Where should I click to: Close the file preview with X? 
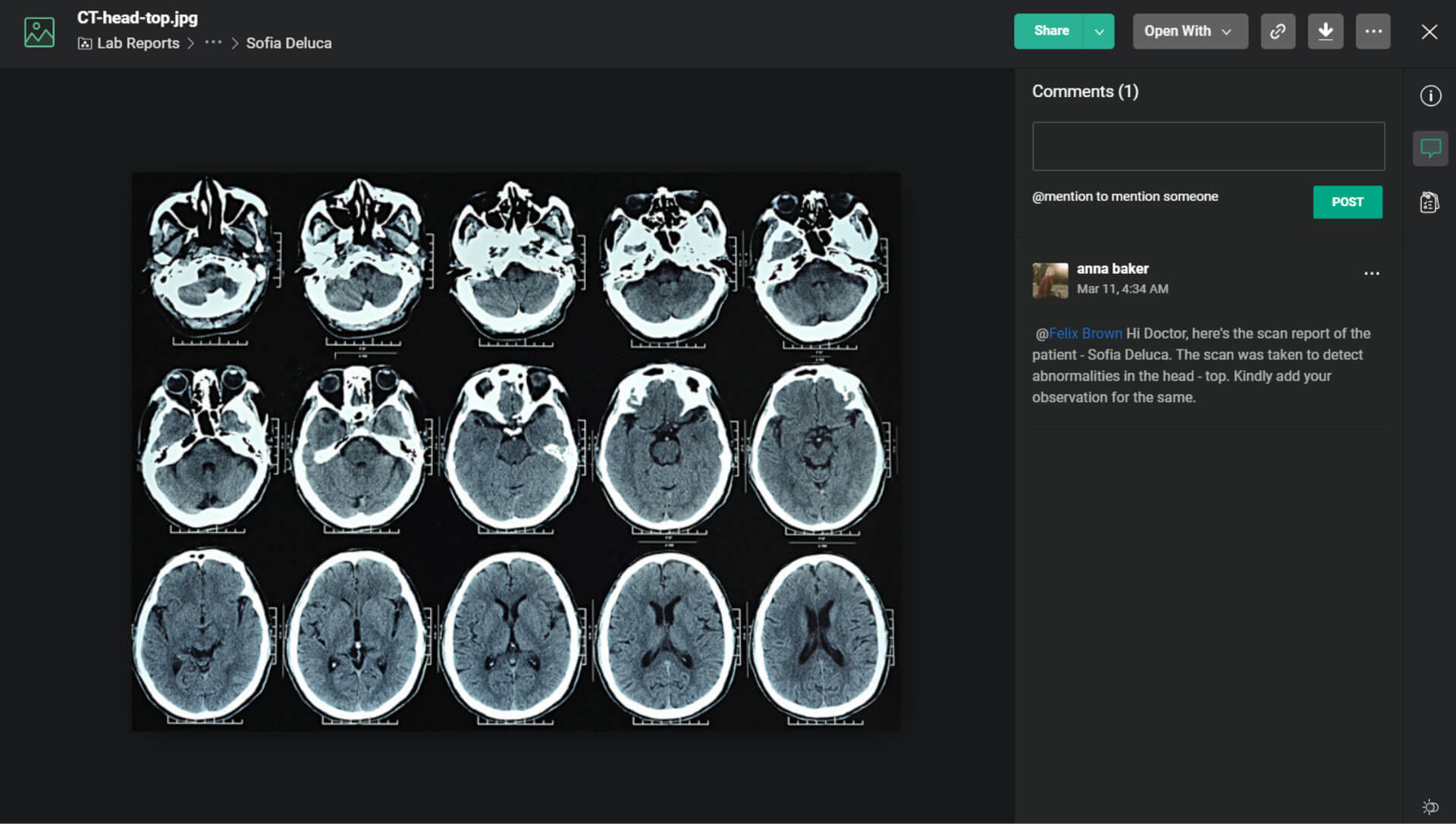pos(1429,32)
